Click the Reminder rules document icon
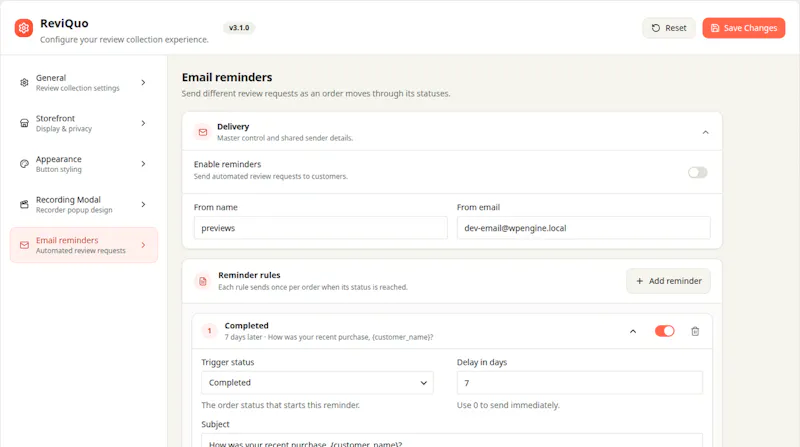 pos(203,281)
